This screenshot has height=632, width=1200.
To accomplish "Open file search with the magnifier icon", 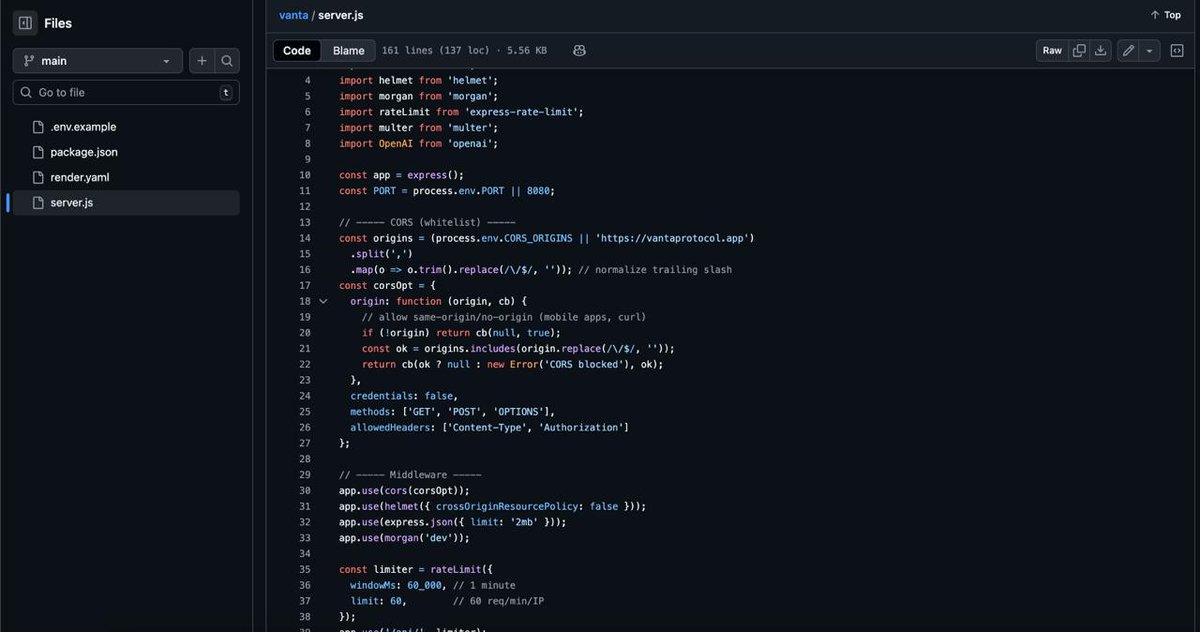I will tap(227, 61).
